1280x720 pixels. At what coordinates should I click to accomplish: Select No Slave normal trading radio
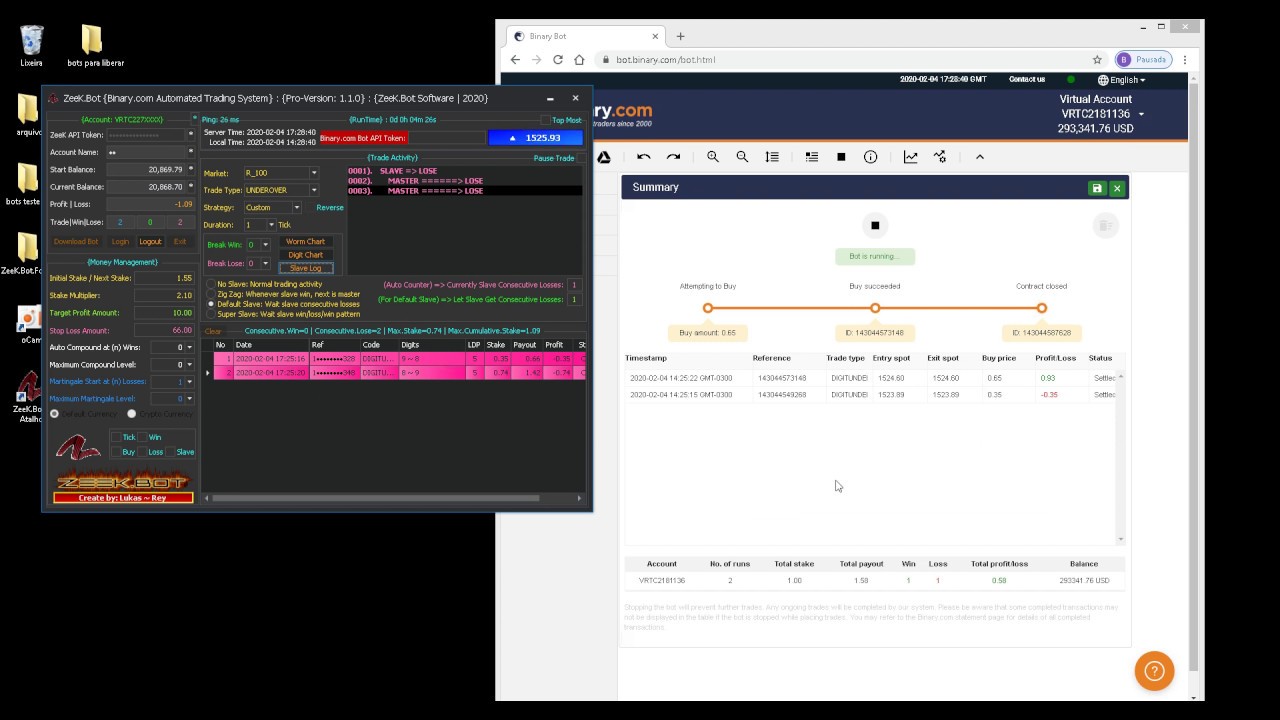pos(210,285)
